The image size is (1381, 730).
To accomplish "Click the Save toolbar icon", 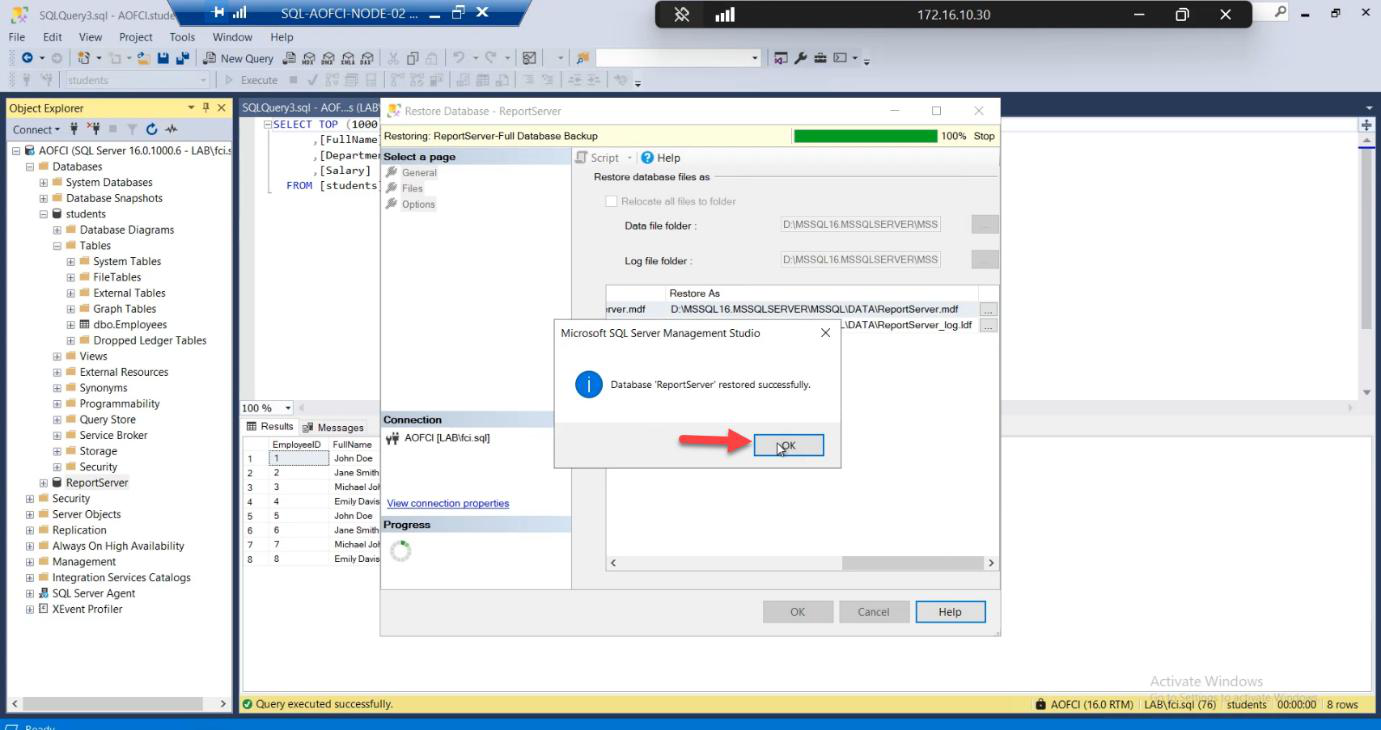I will pos(165,59).
